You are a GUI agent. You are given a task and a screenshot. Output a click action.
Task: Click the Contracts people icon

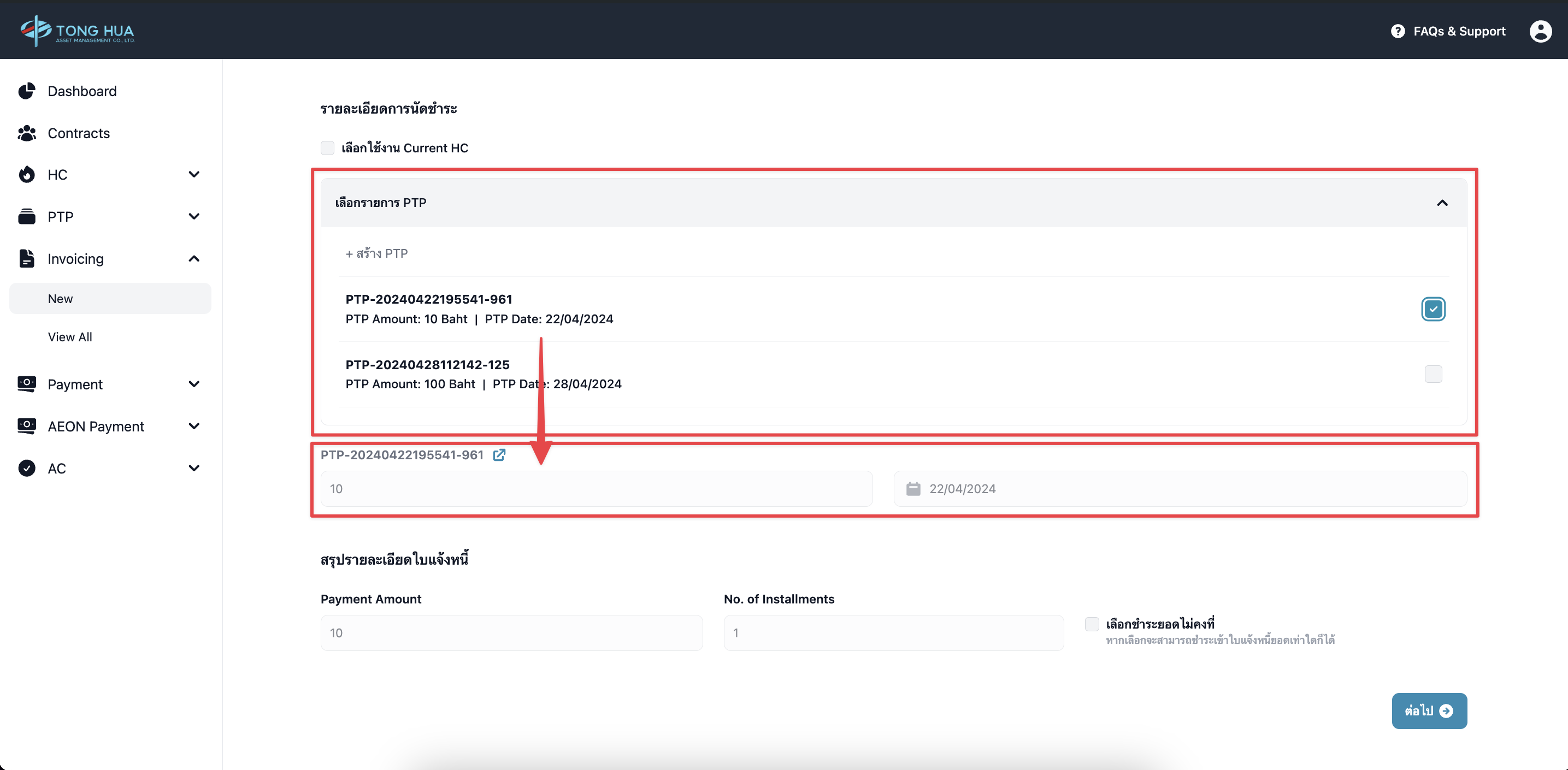27,133
